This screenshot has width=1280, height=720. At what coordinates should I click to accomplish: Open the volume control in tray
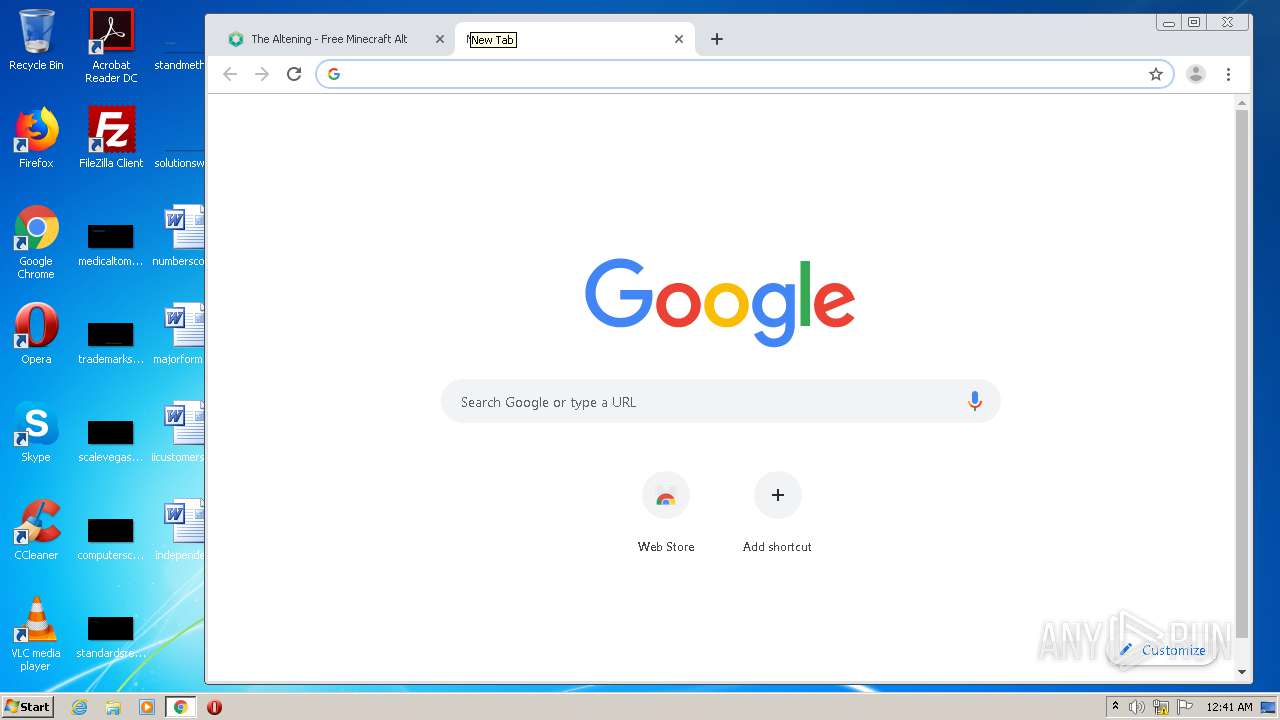point(1137,707)
